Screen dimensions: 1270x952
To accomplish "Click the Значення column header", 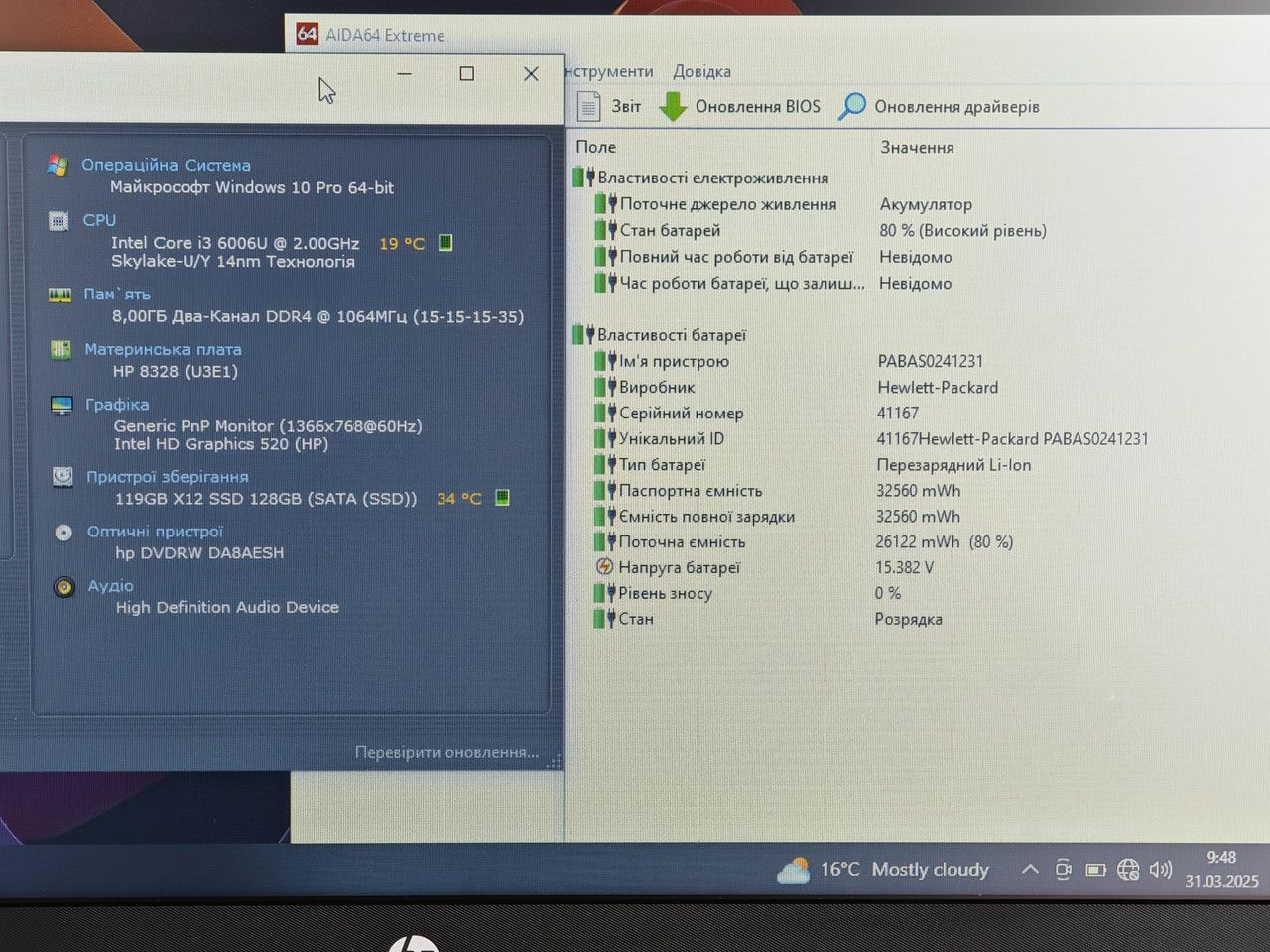I will pos(917,147).
